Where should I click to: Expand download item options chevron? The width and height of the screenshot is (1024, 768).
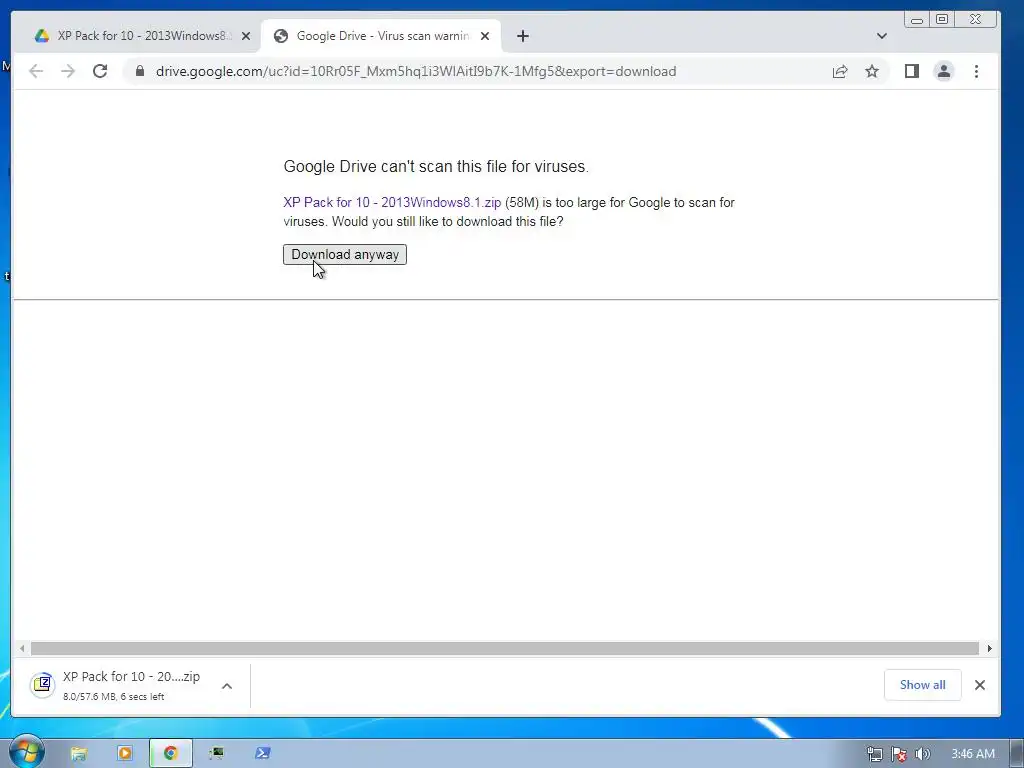click(x=227, y=686)
